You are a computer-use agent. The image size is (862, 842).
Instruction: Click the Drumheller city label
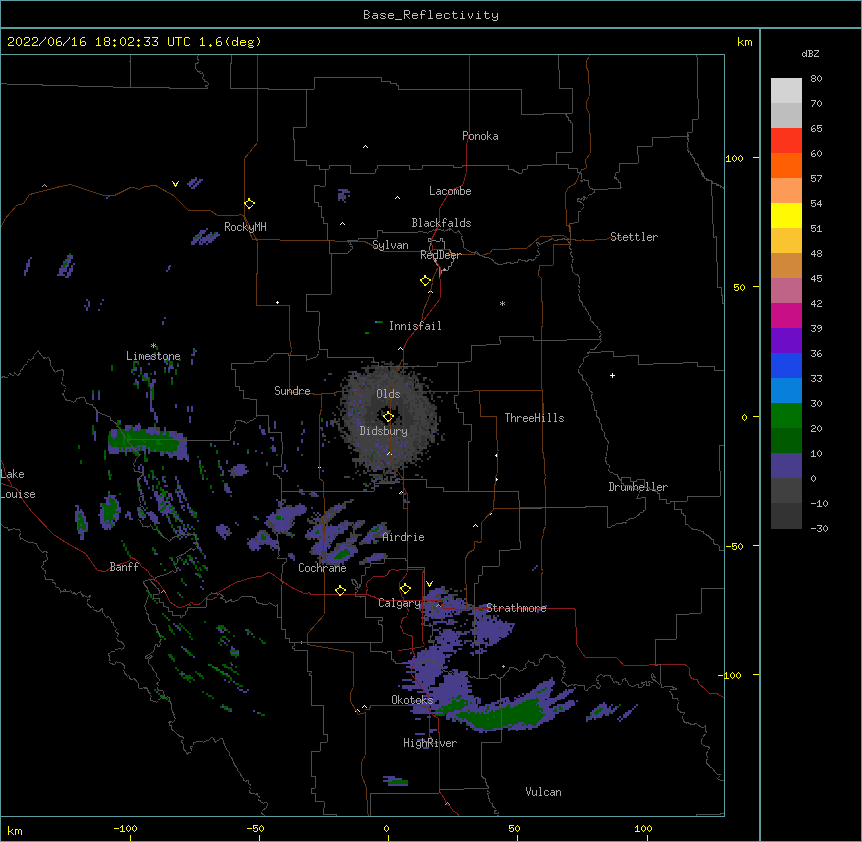[x=638, y=487]
